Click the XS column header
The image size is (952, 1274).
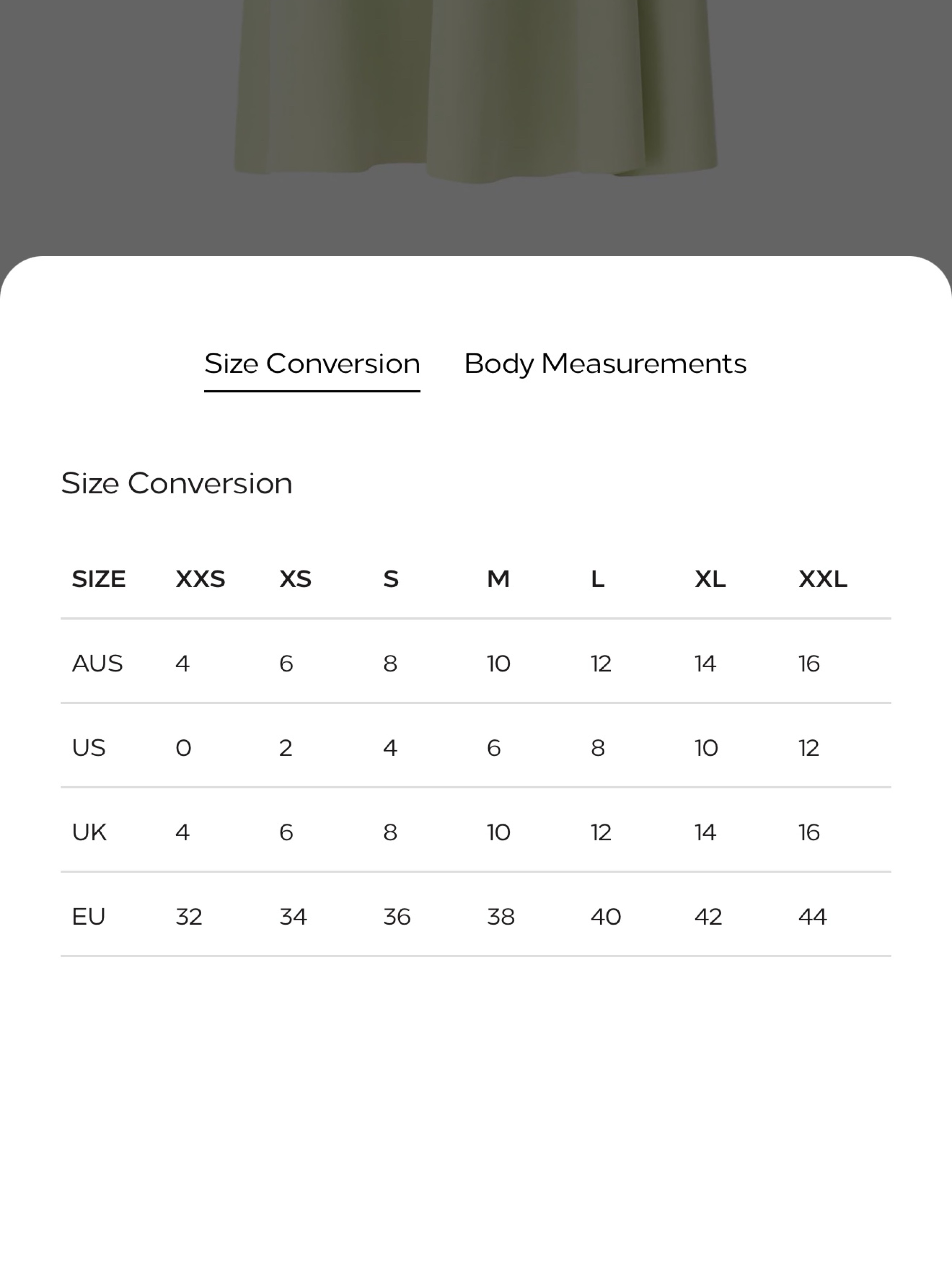295,579
